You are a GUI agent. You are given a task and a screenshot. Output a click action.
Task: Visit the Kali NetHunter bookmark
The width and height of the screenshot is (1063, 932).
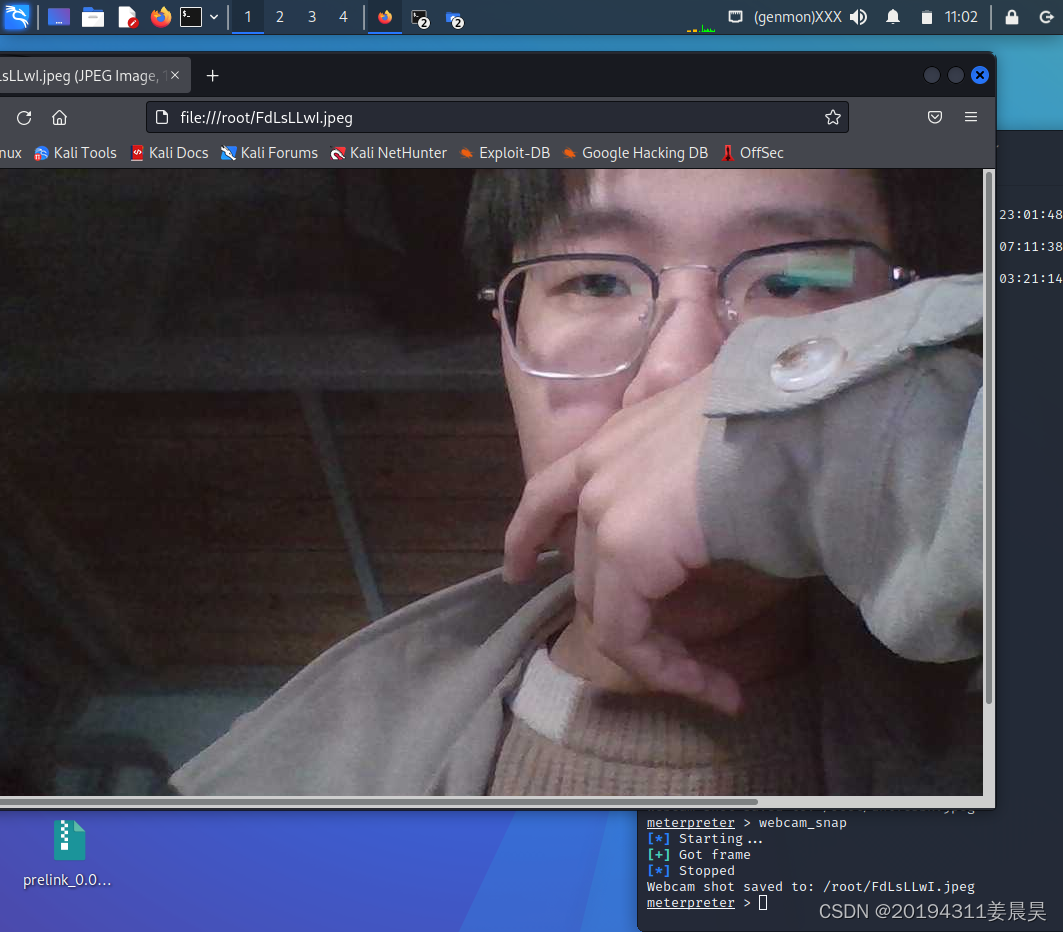388,152
